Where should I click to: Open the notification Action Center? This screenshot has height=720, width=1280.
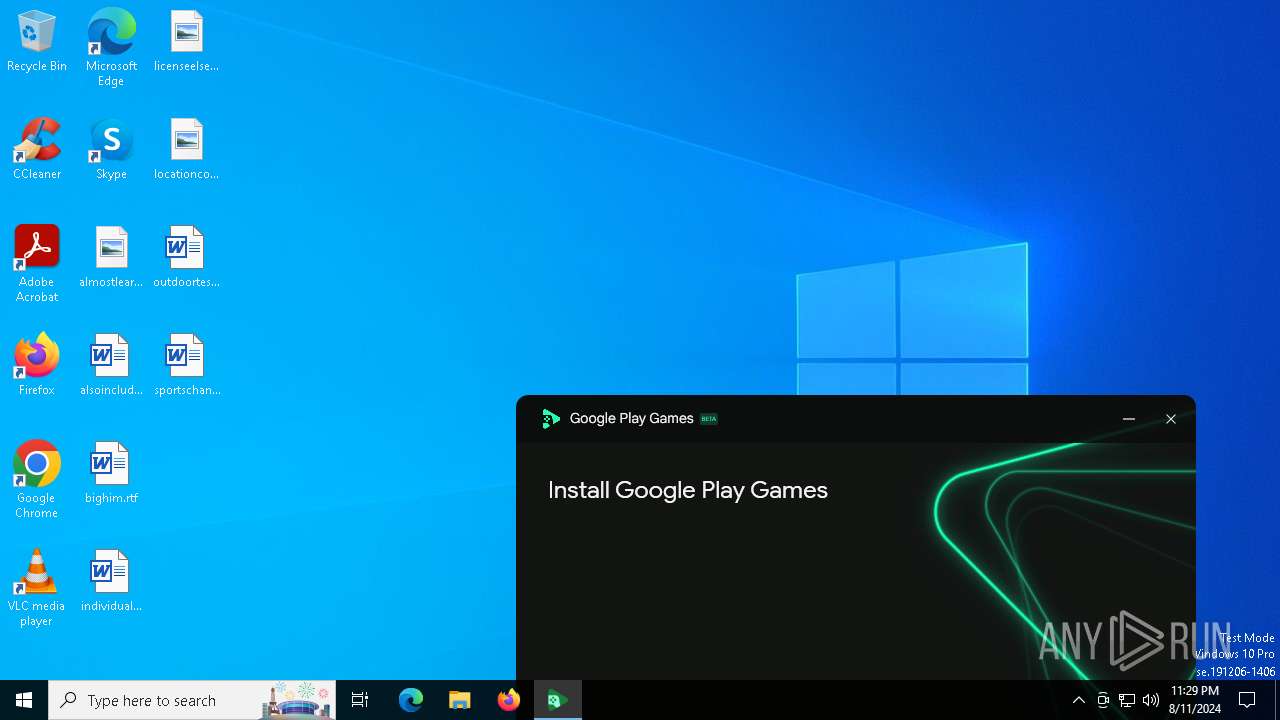click(x=1247, y=700)
